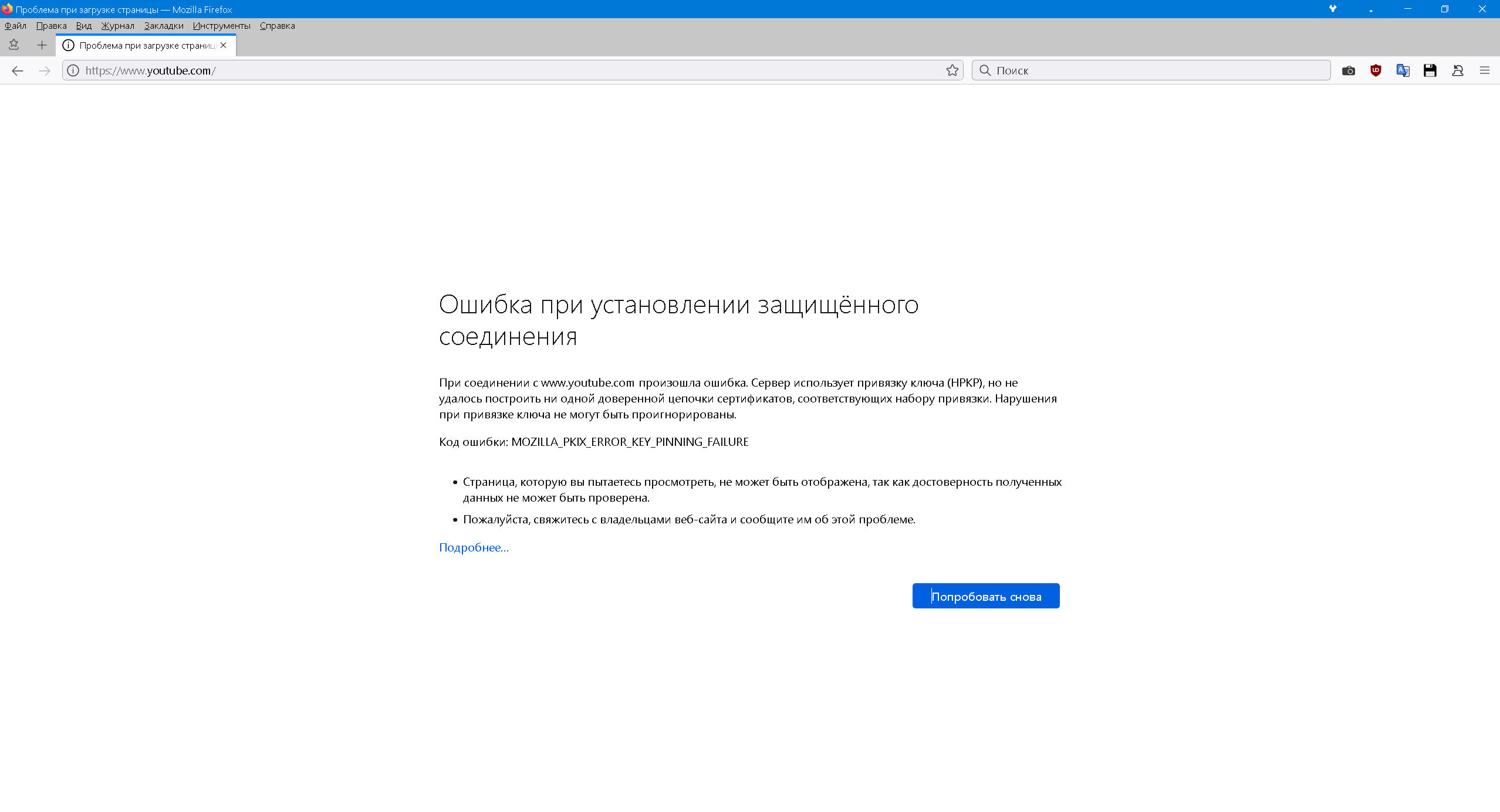Click the magnifier icon in search box
Screen dimensions: 1500x812
(x=985, y=70)
